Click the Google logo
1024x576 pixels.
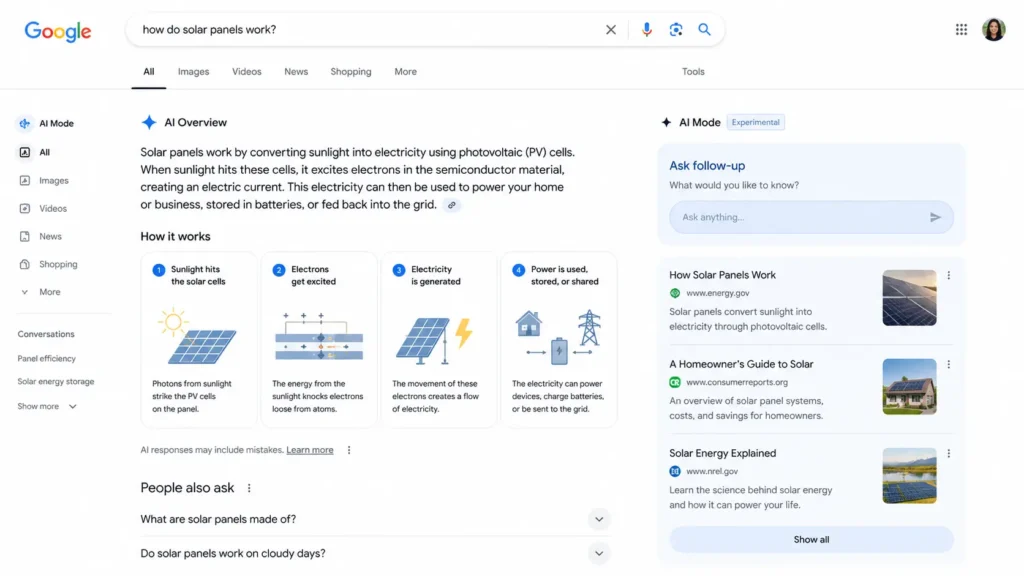pos(58,31)
